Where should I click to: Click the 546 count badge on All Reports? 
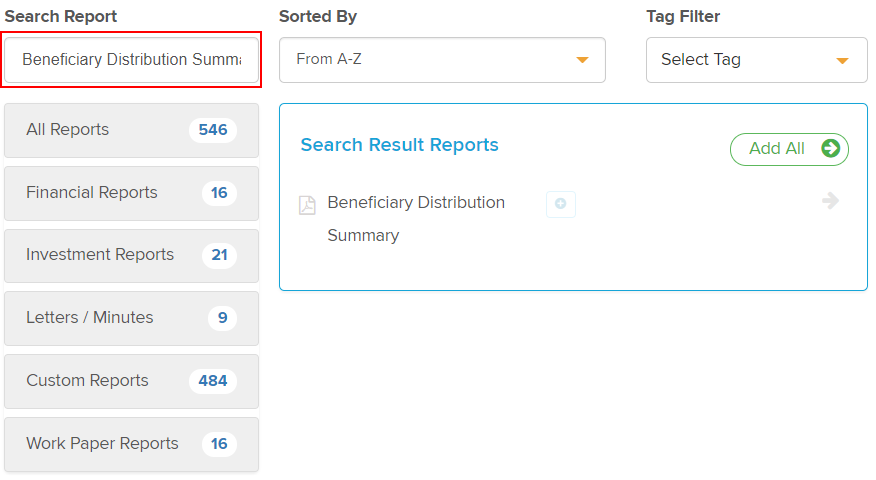(213, 130)
